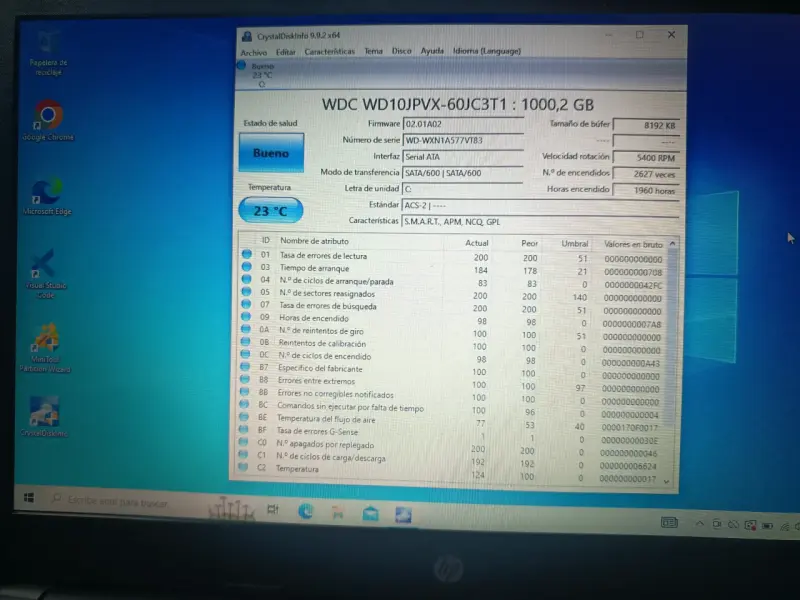Maximize the CrystalDiskInfo window
The height and width of the screenshot is (600, 800).
[640, 35]
